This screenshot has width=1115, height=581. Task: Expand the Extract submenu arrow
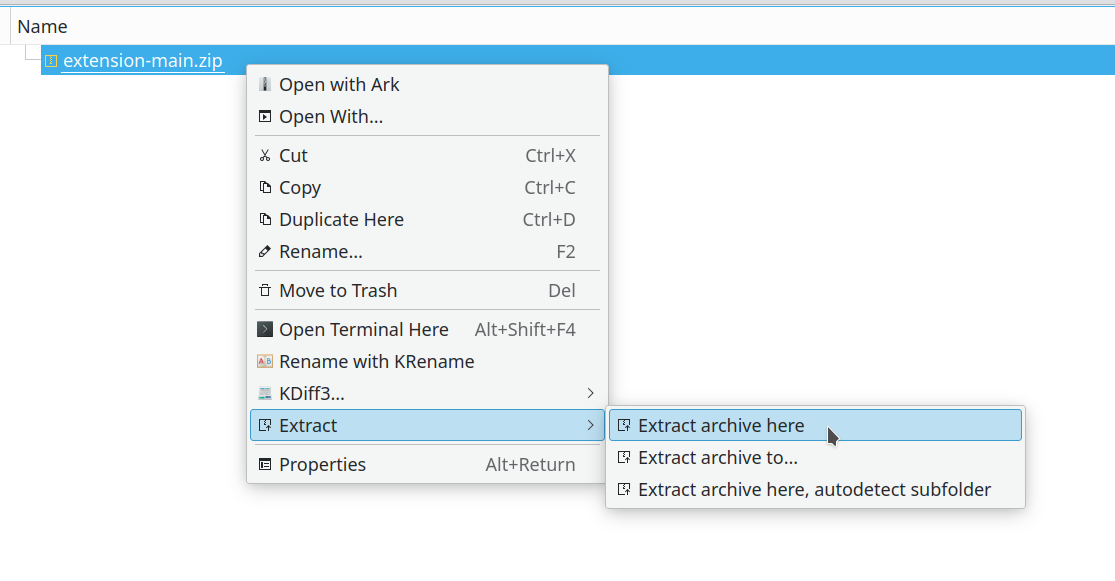590,426
